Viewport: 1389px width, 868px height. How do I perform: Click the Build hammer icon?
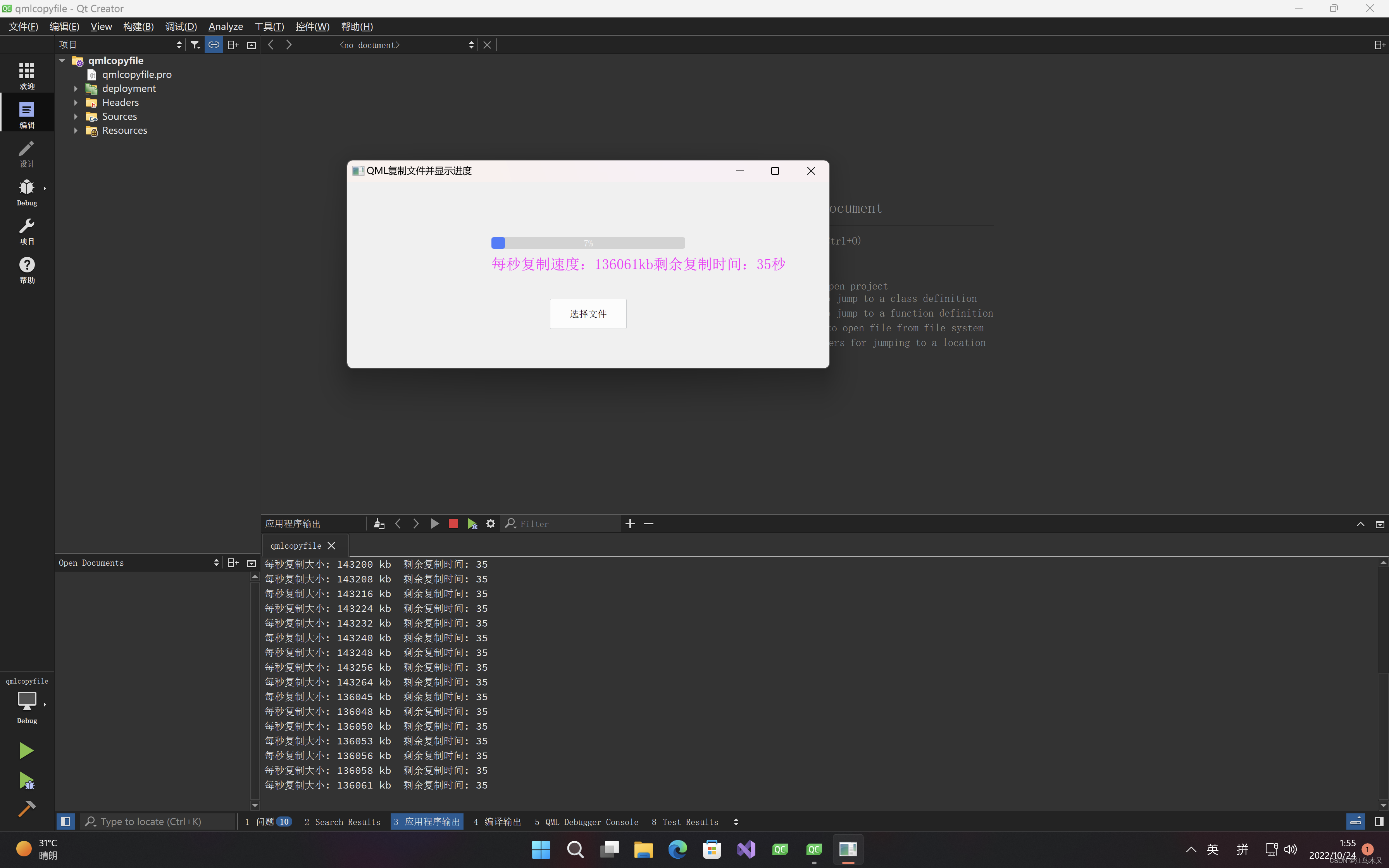coord(26,808)
